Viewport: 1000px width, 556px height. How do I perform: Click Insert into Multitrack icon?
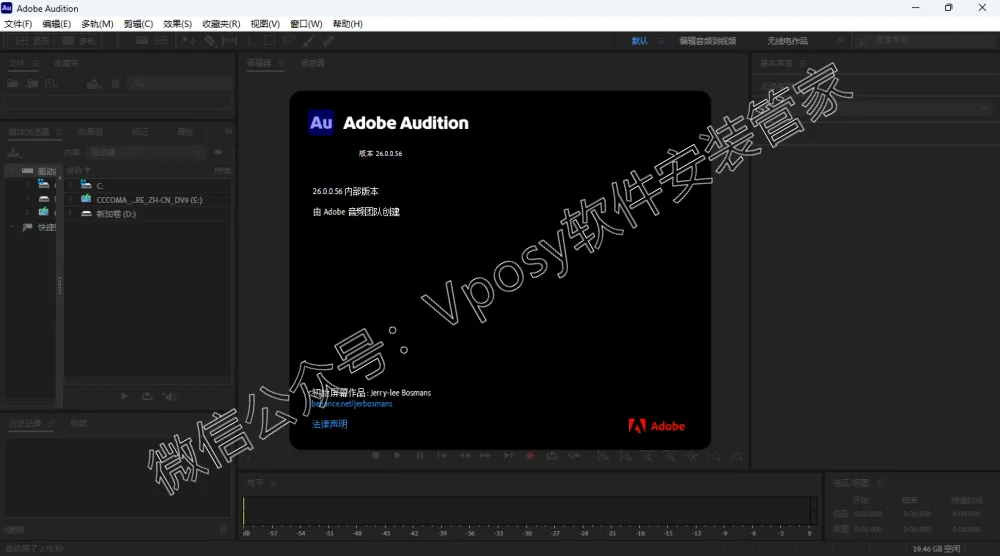click(x=94, y=84)
